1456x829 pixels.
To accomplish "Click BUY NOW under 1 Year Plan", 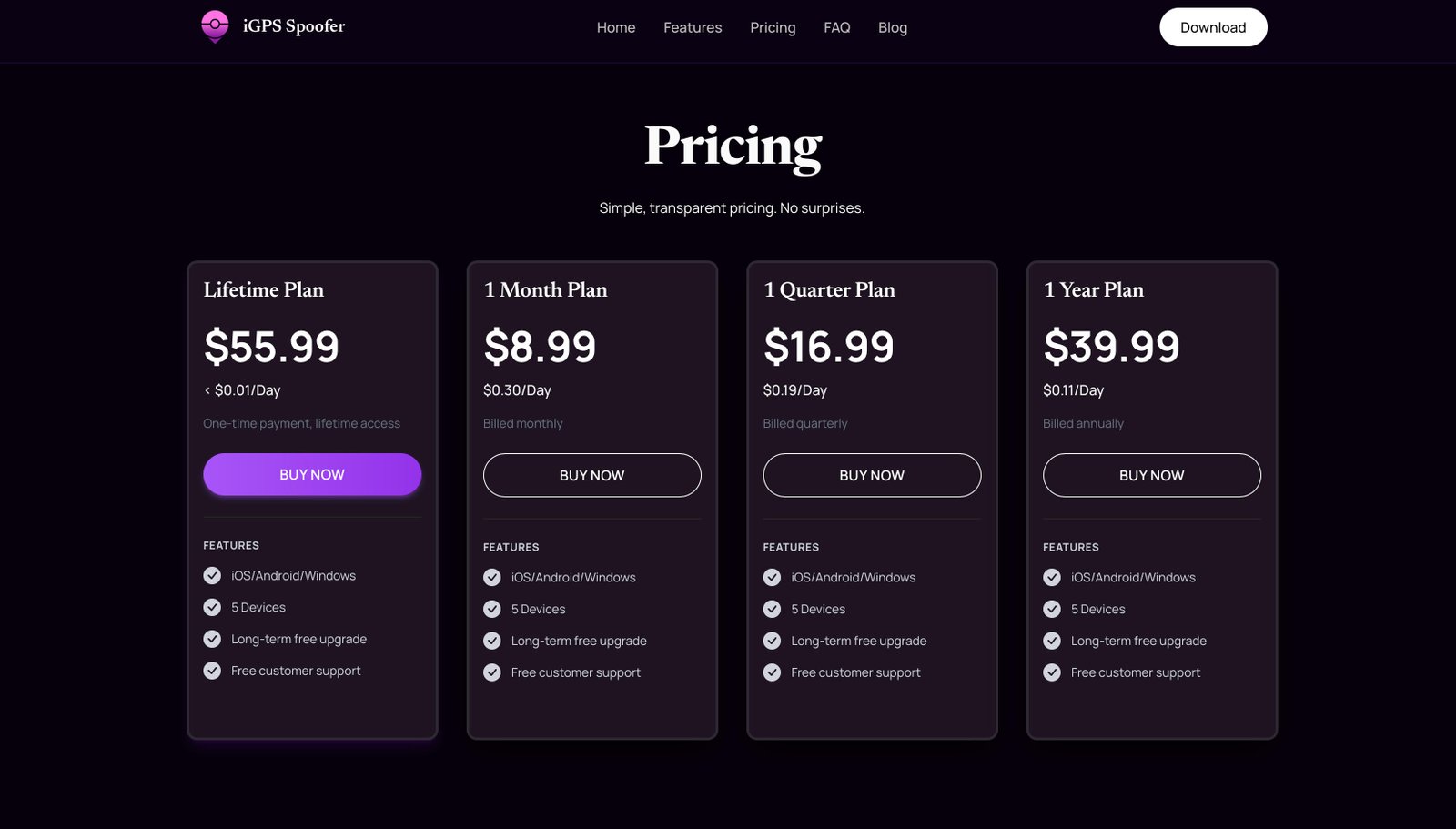I will [1152, 476].
